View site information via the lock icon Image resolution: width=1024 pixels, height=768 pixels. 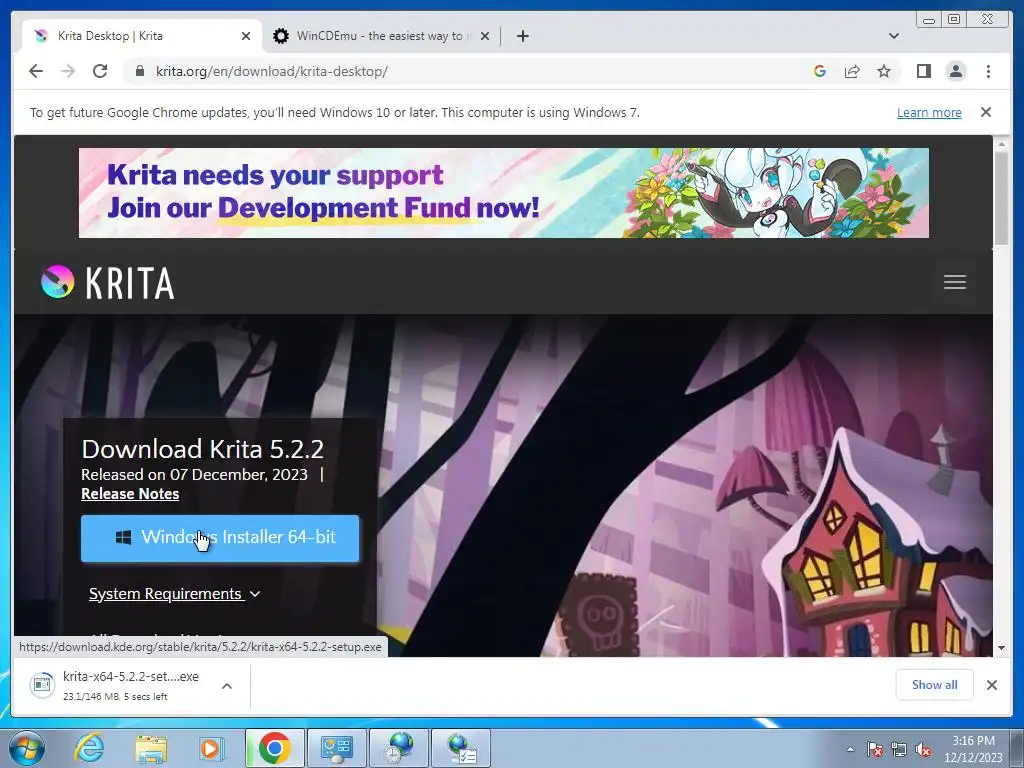(140, 71)
